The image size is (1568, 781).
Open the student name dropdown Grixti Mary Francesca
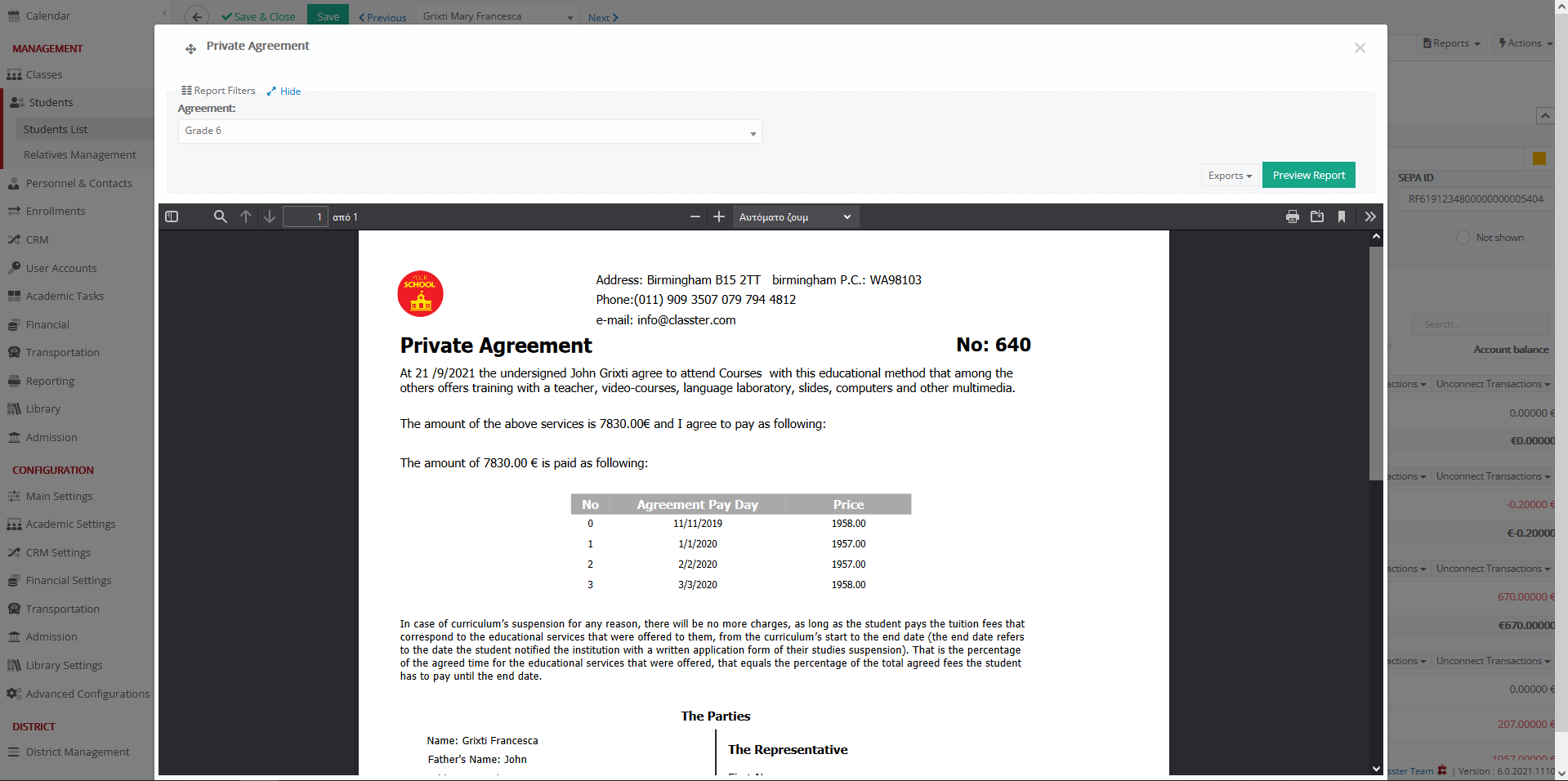point(498,16)
